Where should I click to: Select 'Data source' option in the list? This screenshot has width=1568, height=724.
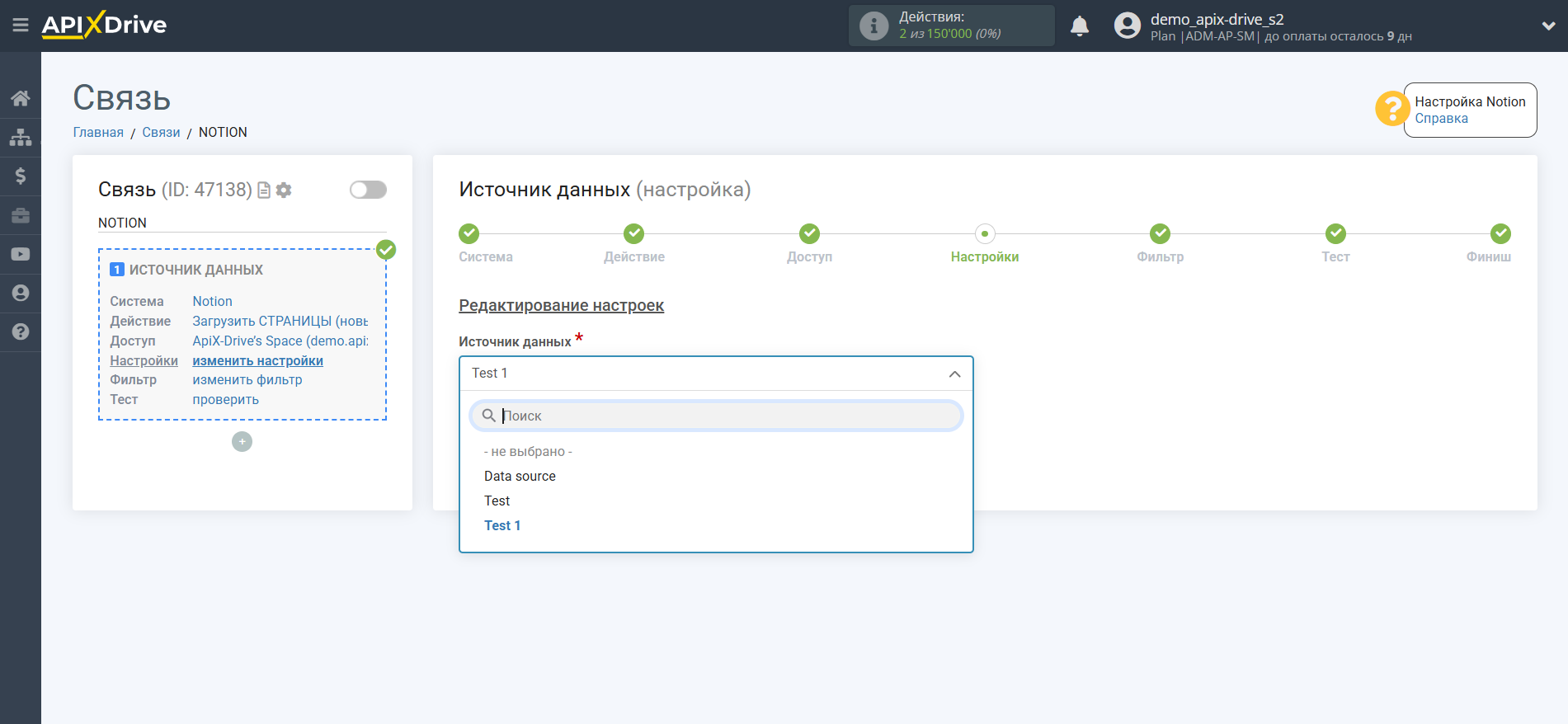tap(520, 476)
